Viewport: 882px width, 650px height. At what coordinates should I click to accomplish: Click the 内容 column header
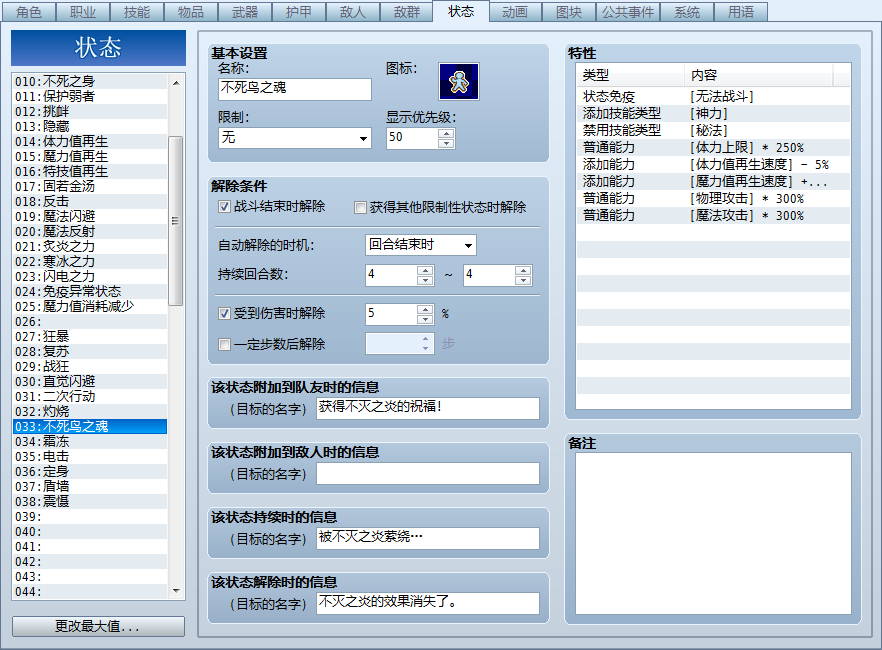point(758,75)
